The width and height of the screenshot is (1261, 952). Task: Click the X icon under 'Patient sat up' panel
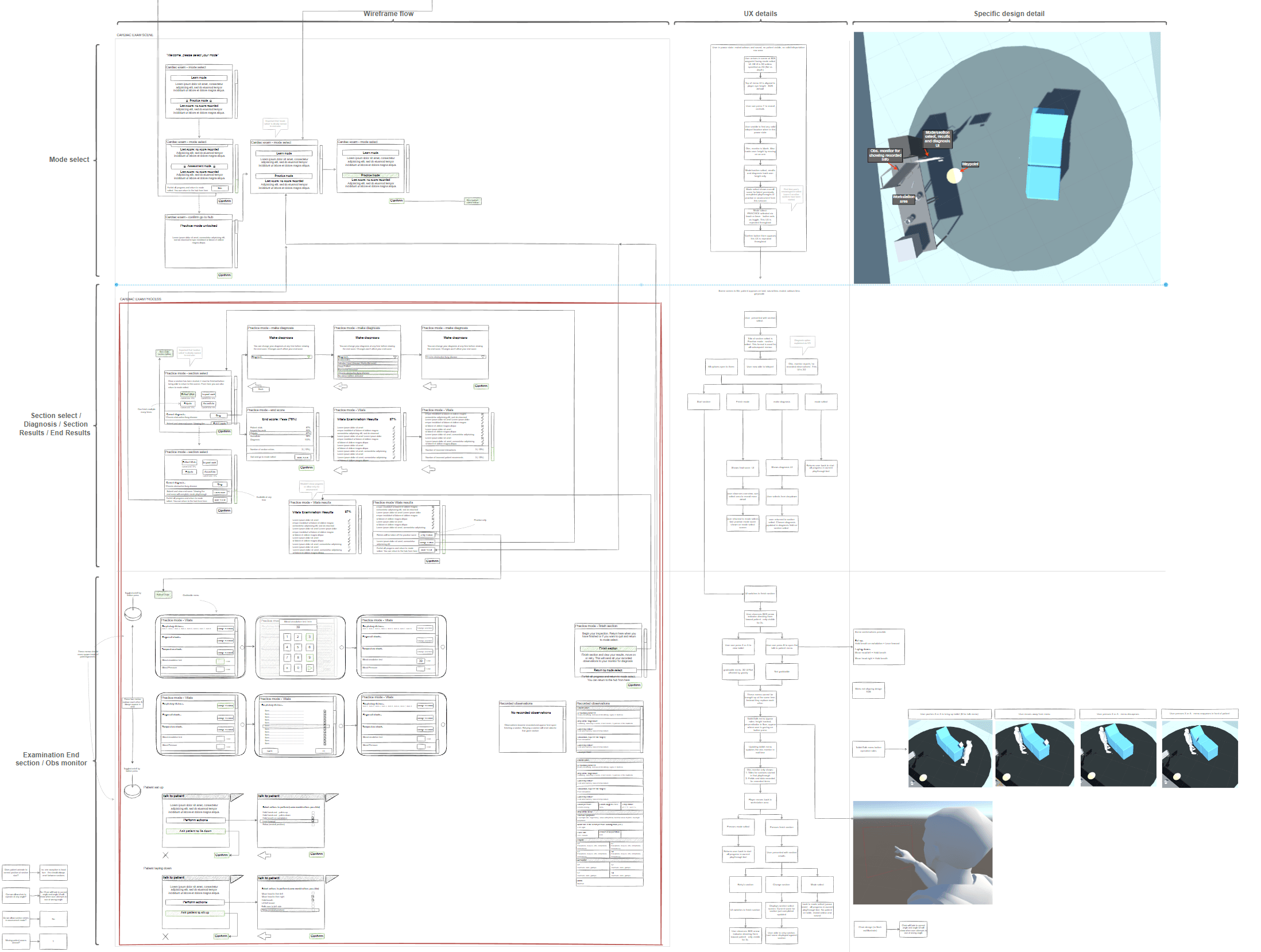(165, 855)
